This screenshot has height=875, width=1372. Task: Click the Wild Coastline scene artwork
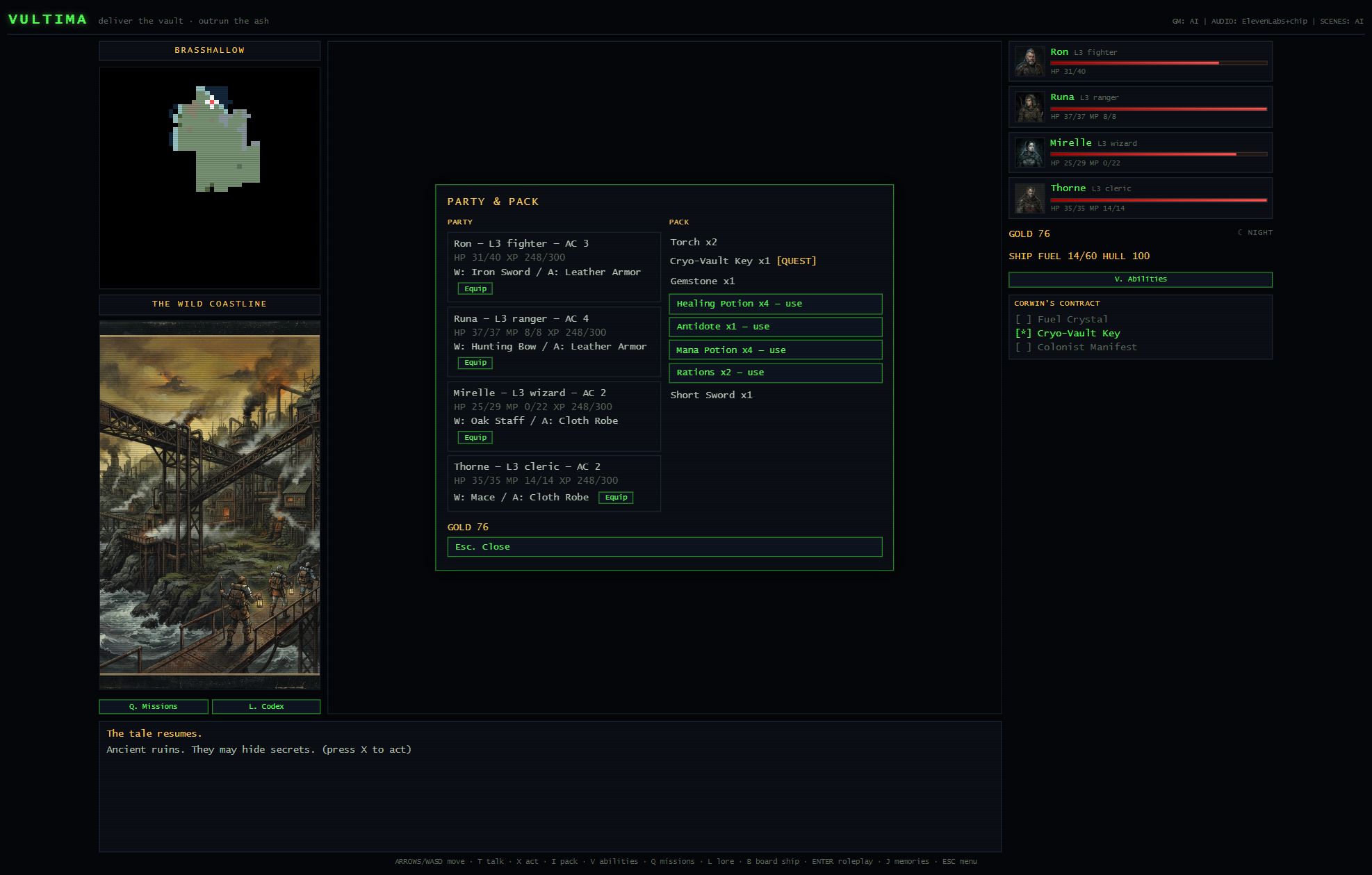(x=210, y=505)
